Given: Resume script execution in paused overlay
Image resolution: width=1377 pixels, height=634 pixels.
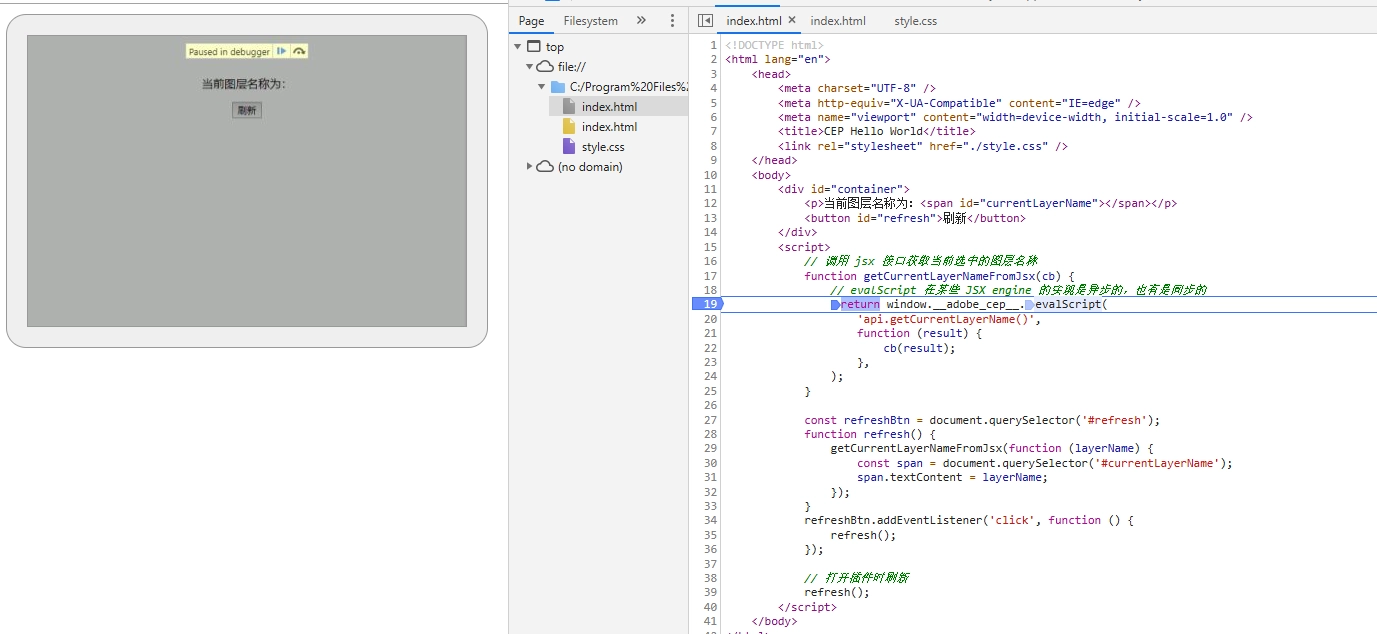Looking at the screenshot, I should point(281,51).
